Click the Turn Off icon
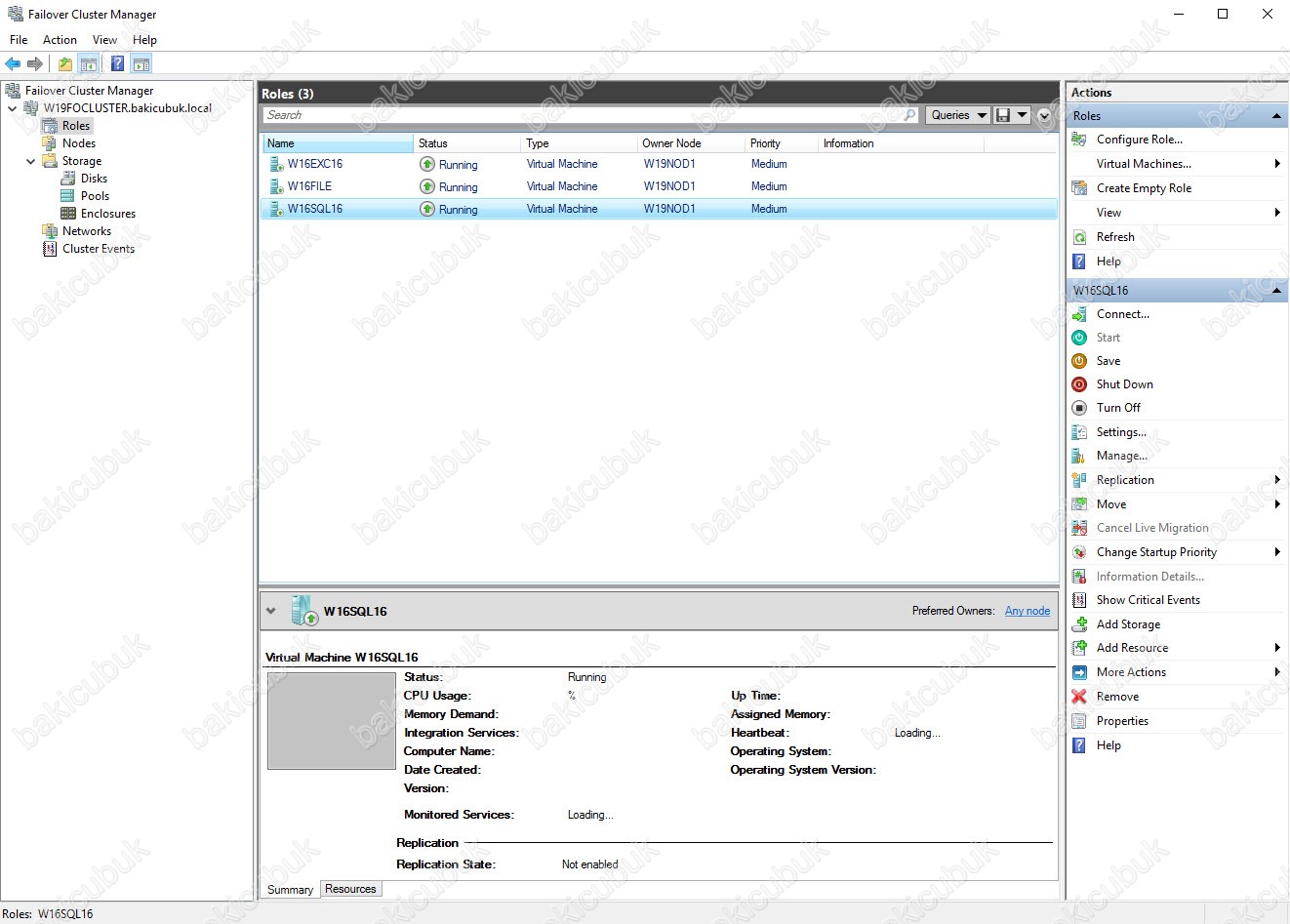Viewport: 1290px width, 924px height. pos(1079,408)
